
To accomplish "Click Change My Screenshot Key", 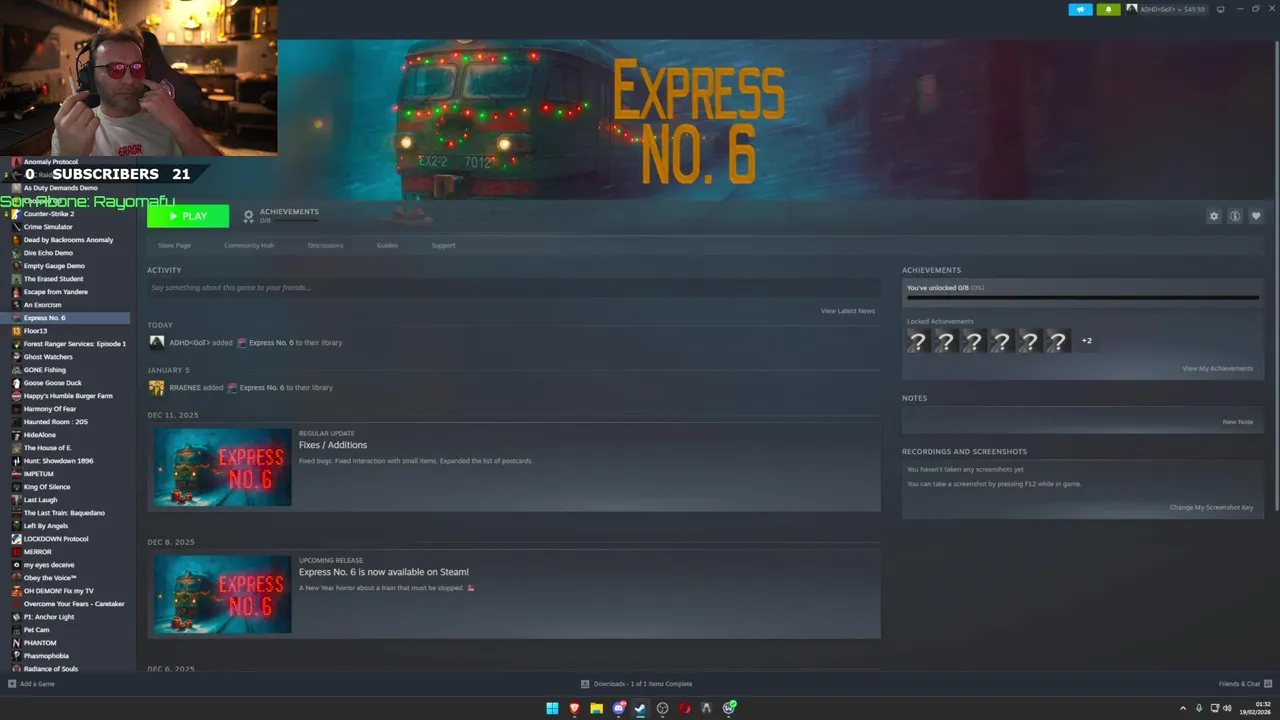I will coord(1211,507).
